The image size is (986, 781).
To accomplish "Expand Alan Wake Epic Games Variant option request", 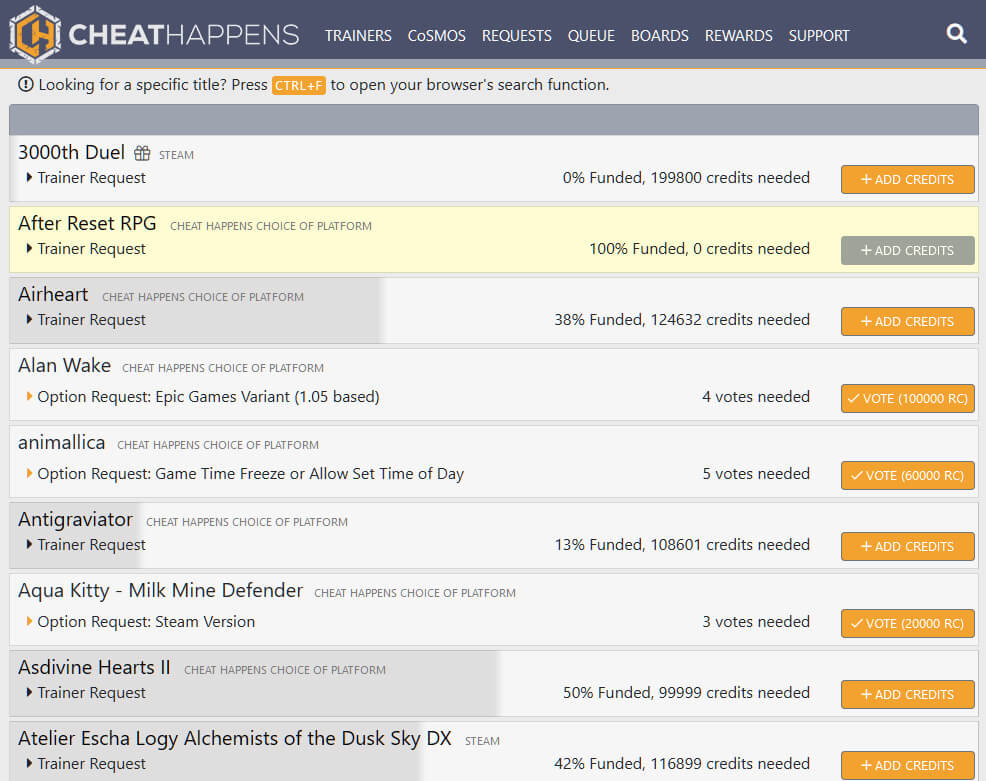I will (x=202, y=397).
